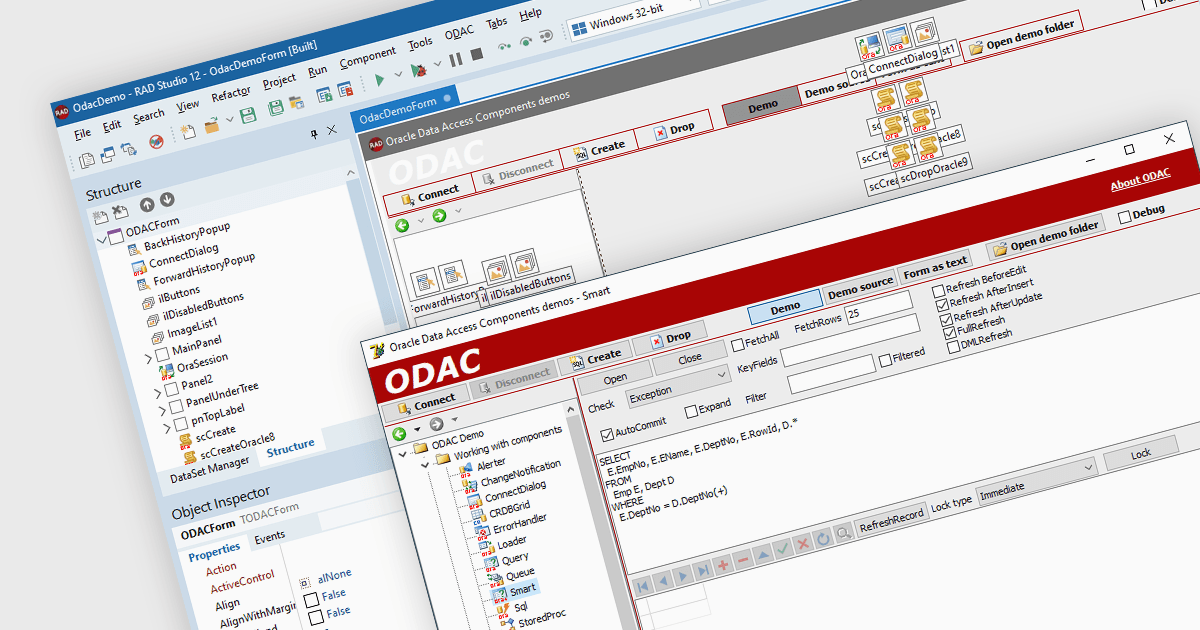Collapse the ODACForm node in Structure tree
This screenshot has width=1200, height=630.
101,240
